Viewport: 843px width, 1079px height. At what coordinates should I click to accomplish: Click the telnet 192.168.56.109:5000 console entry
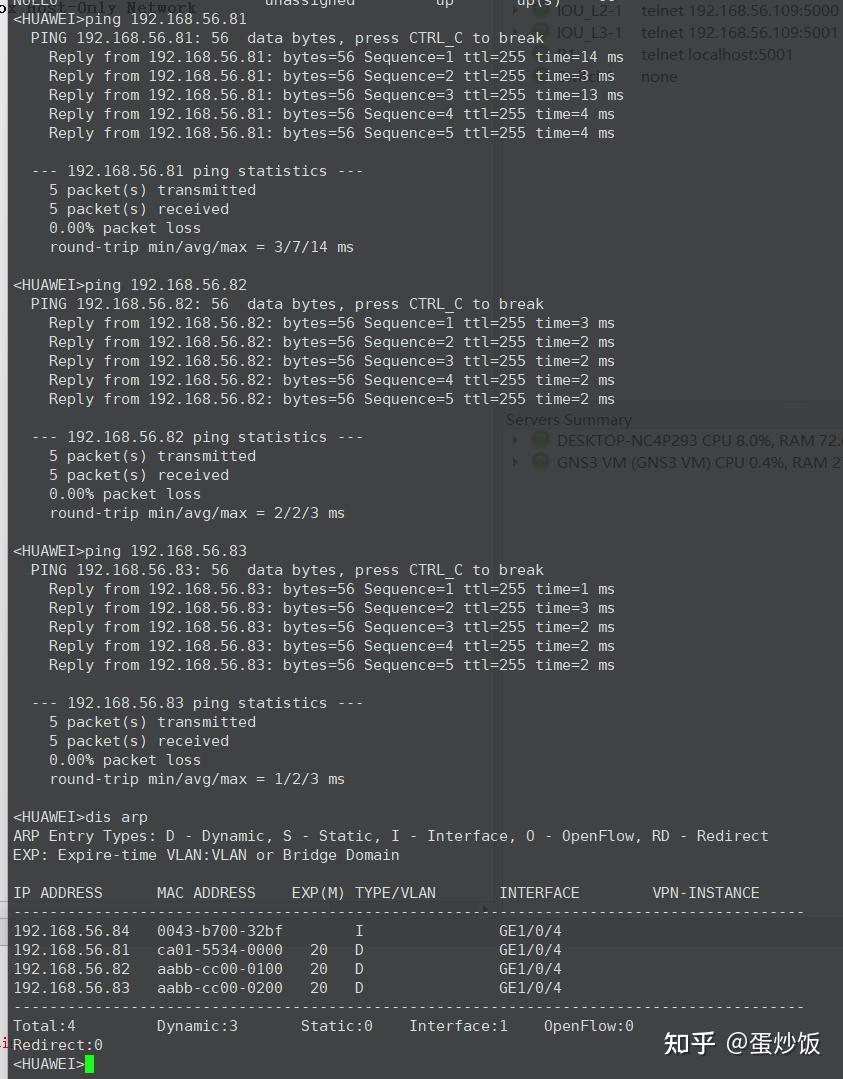739,11
